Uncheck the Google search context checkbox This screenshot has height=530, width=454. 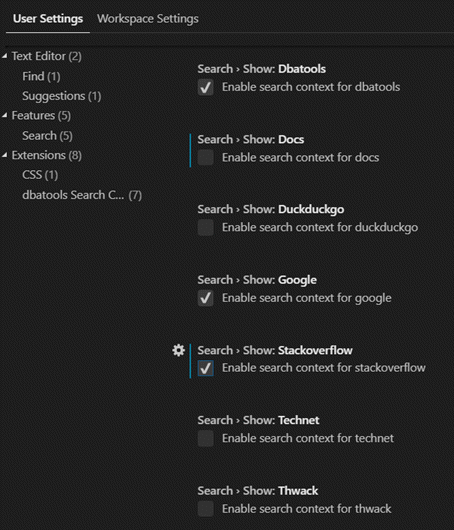(x=206, y=298)
